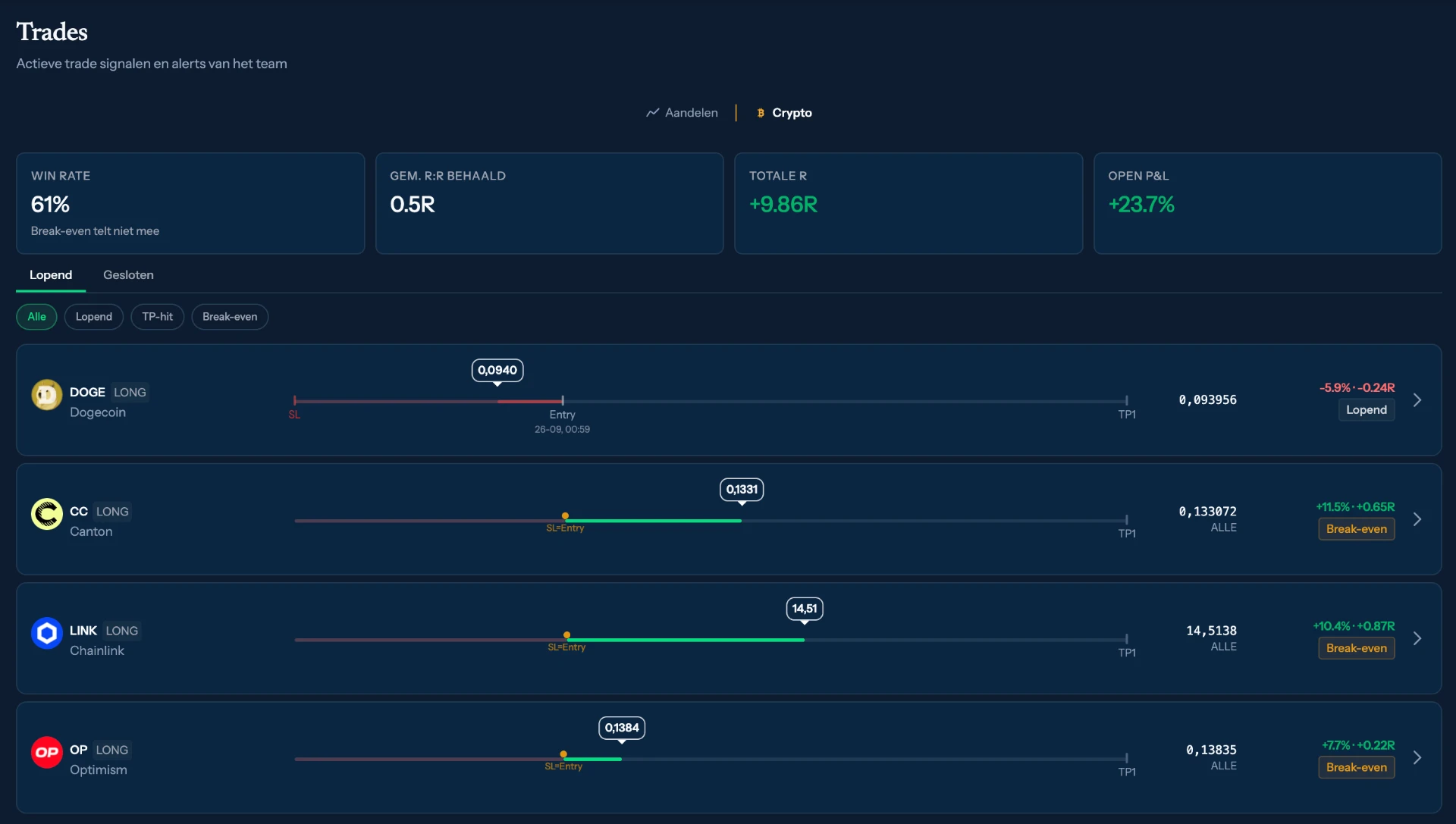Click the LINK price 14,5138

point(1211,631)
